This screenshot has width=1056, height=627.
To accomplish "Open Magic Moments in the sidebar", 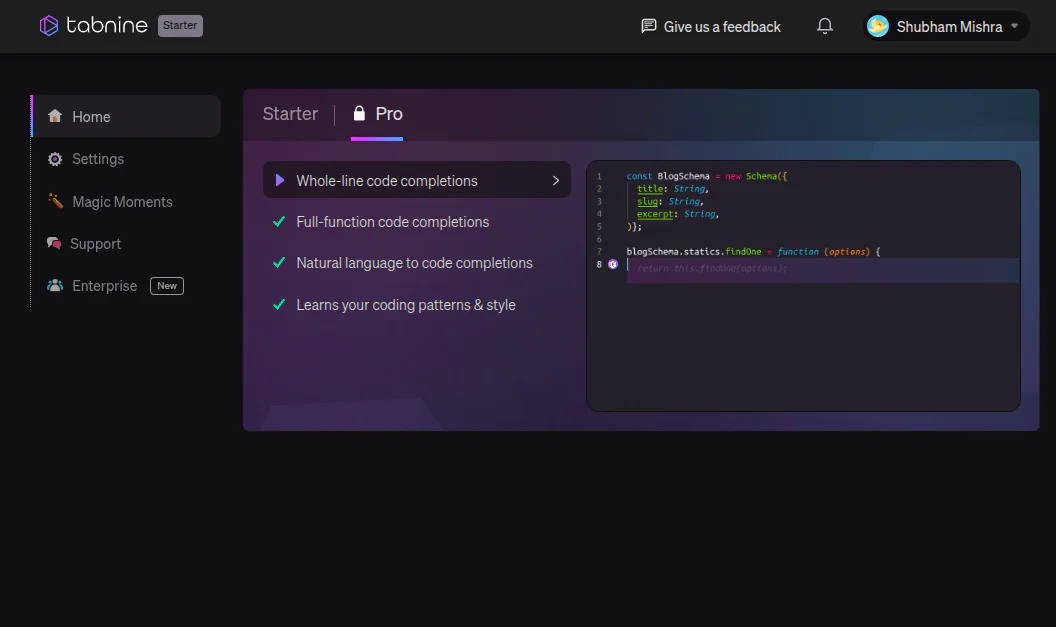I will click(122, 201).
